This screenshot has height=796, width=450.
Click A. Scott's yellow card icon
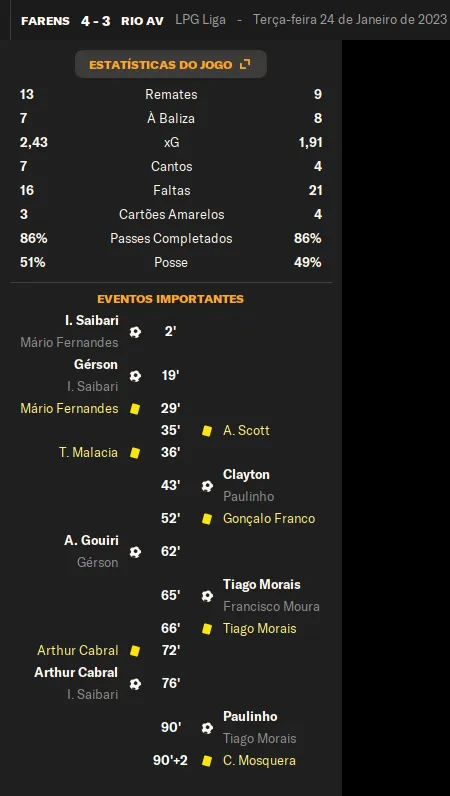(x=207, y=430)
